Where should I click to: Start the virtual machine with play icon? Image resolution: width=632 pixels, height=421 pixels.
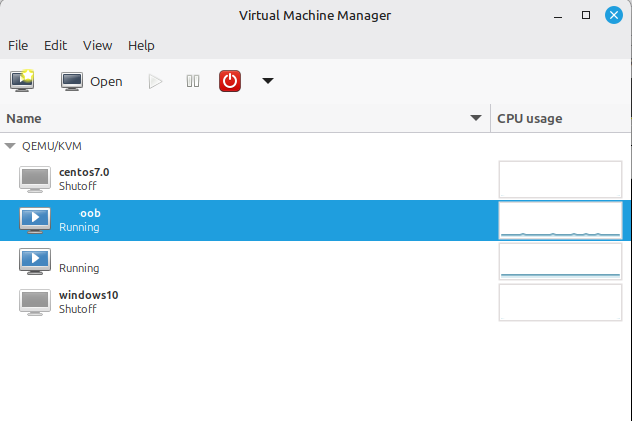(x=155, y=81)
